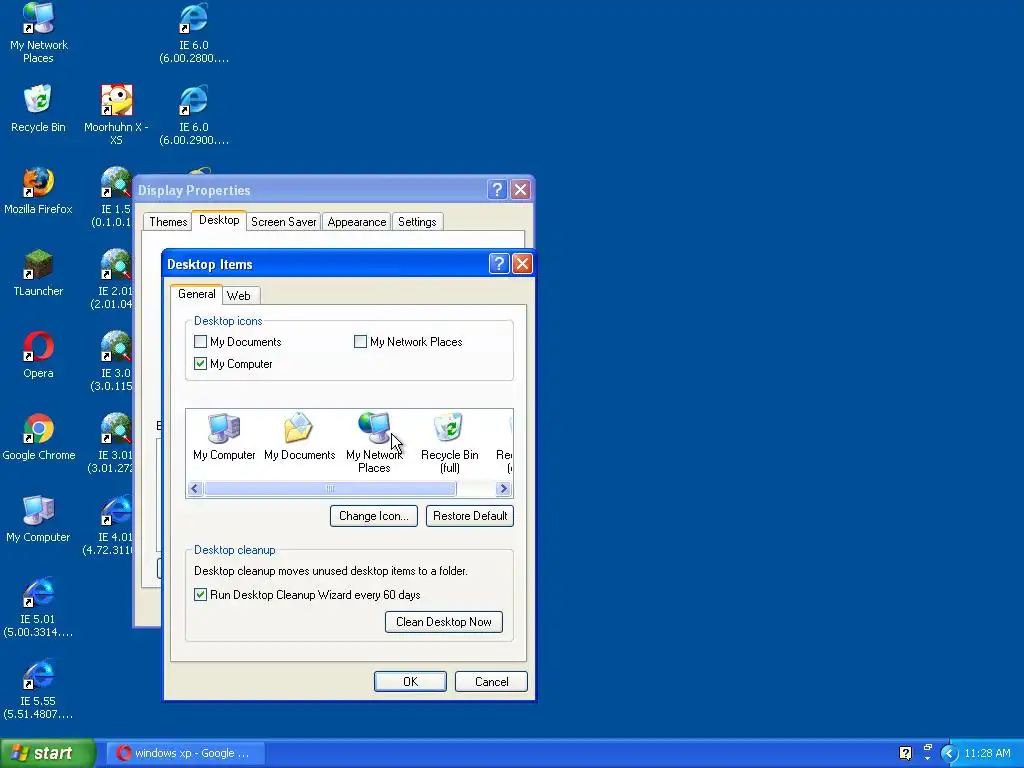1024x768 pixels.
Task: Click the Display Properties help question mark button
Action: tap(497, 190)
